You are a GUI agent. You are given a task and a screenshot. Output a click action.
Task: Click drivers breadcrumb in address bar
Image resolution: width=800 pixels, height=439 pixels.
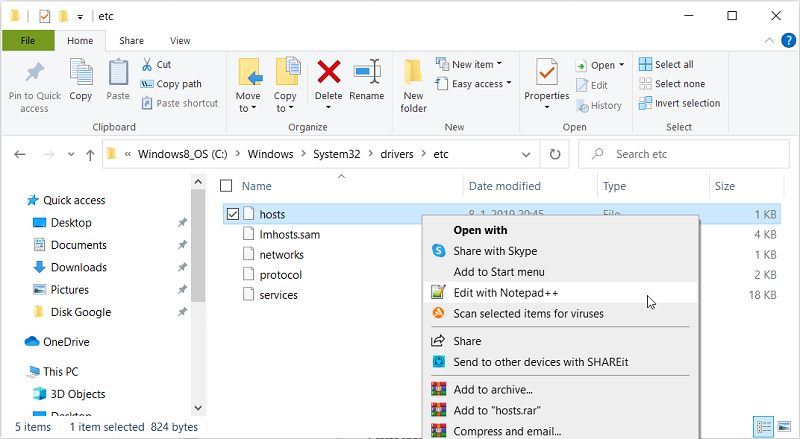coord(397,154)
